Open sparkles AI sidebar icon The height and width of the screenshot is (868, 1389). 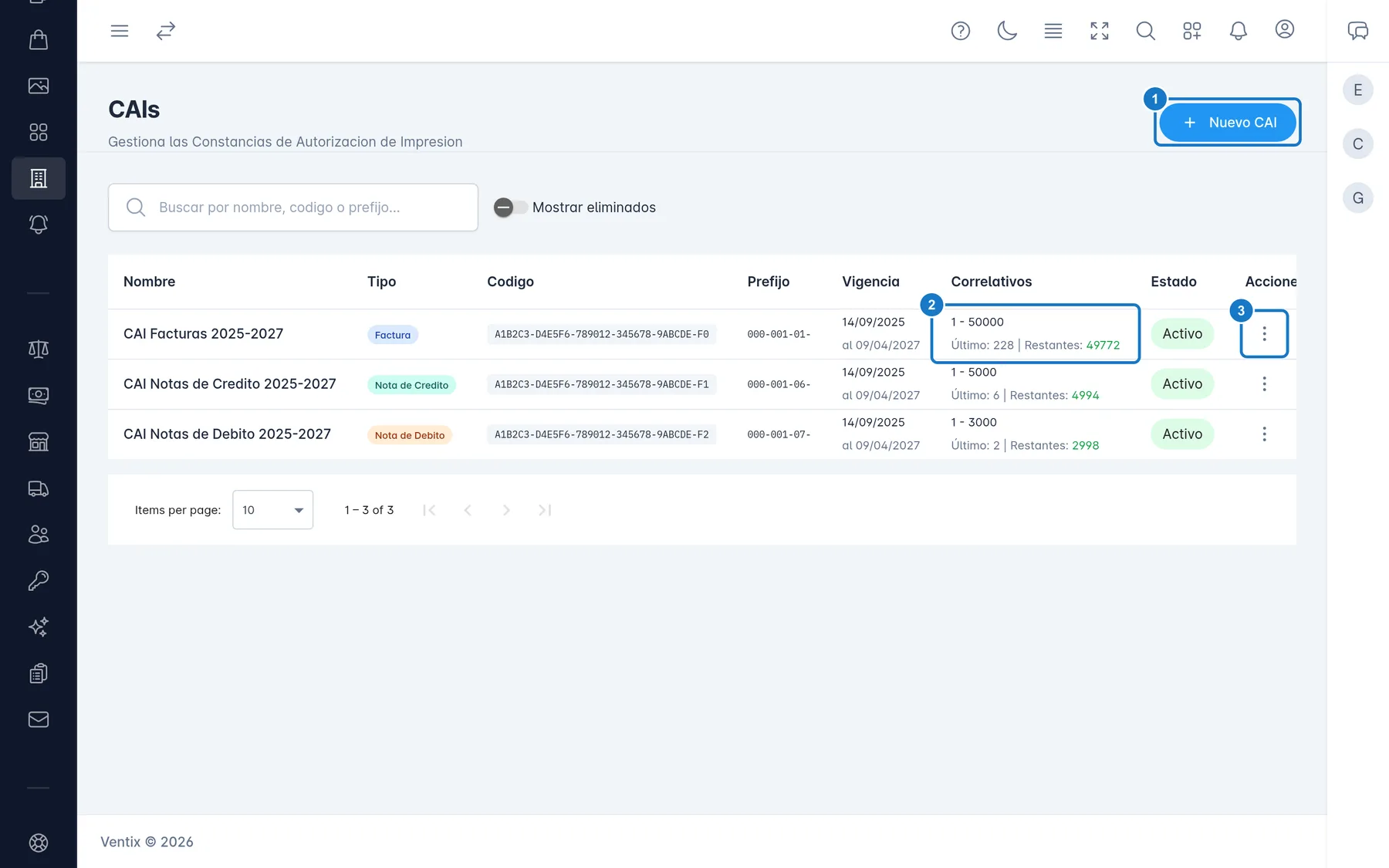pyautogui.click(x=39, y=627)
